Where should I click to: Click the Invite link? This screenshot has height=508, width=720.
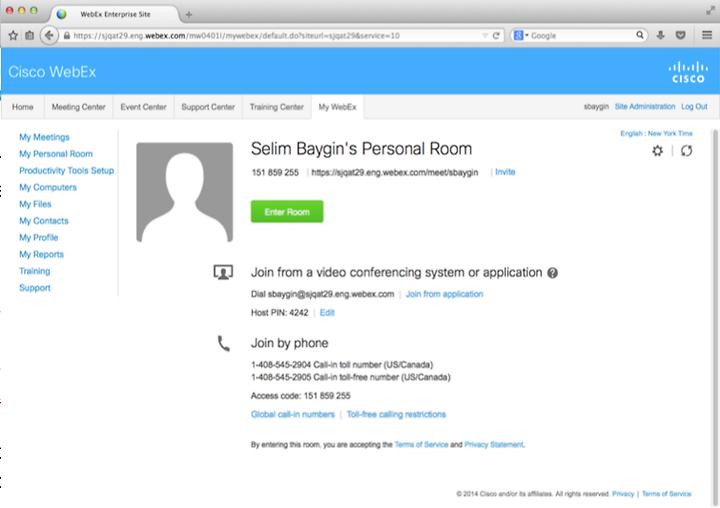tap(505, 172)
